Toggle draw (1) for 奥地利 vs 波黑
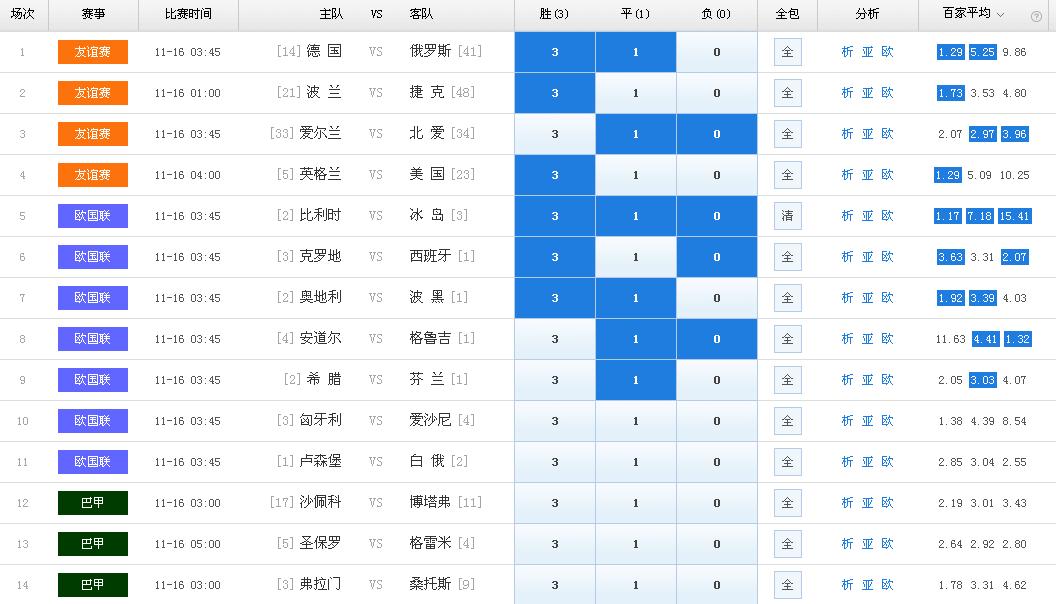The image size is (1056, 604). pos(636,298)
